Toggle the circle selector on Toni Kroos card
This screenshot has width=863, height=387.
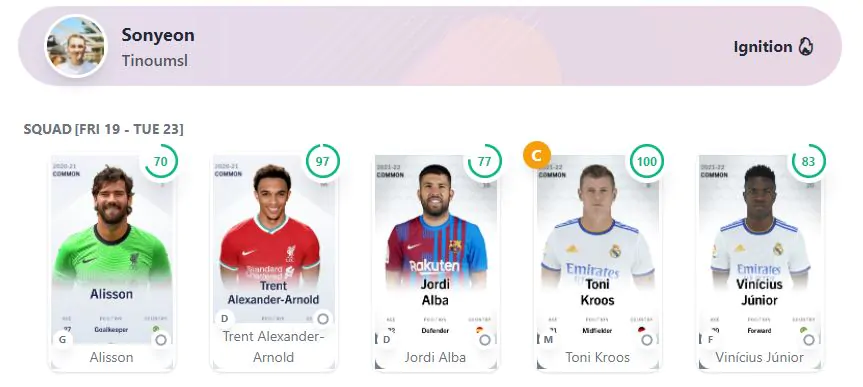click(x=647, y=340)
